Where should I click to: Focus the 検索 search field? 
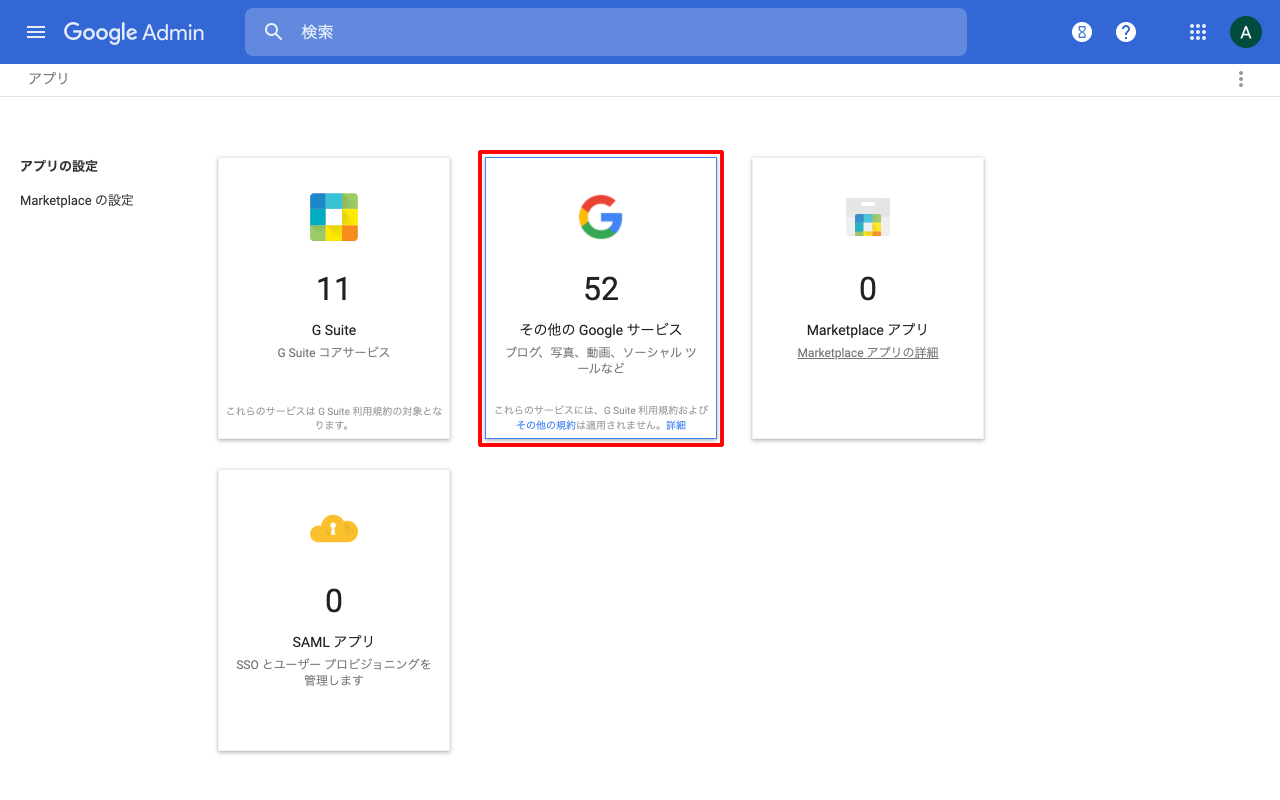click(605, 32)
